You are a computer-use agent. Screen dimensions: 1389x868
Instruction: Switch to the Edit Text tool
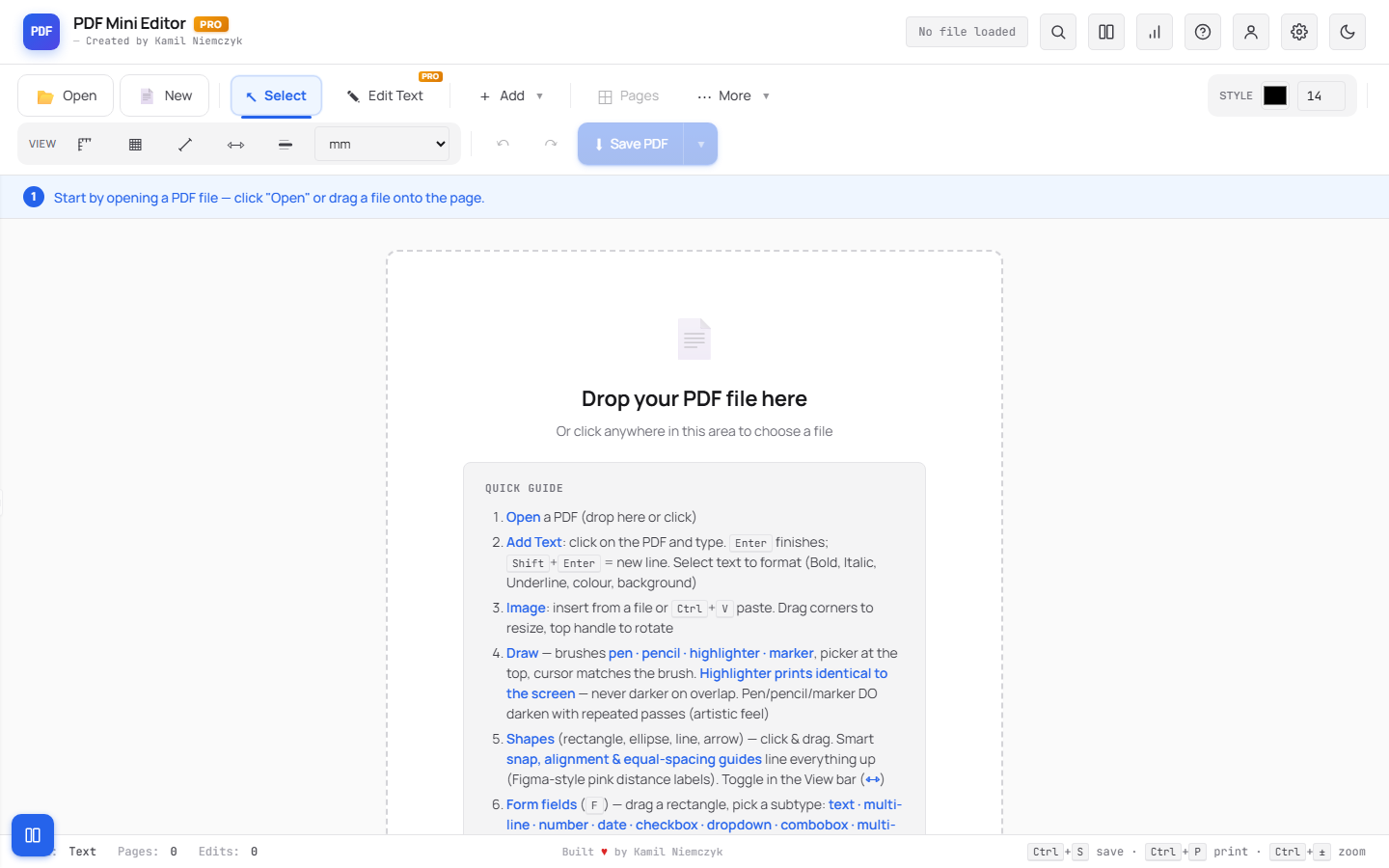[385, 95]
